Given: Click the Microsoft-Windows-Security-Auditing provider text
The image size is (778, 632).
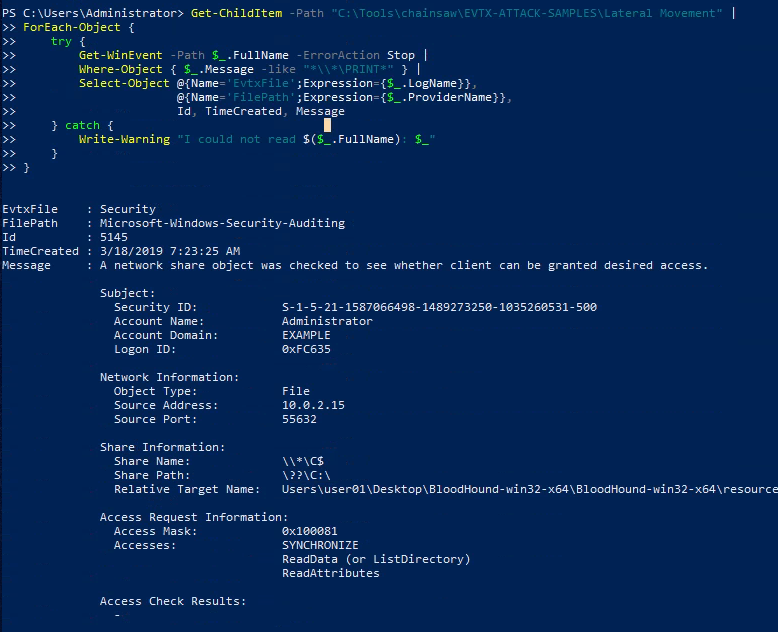Looking at the screenshot, I should coord(222,223).
